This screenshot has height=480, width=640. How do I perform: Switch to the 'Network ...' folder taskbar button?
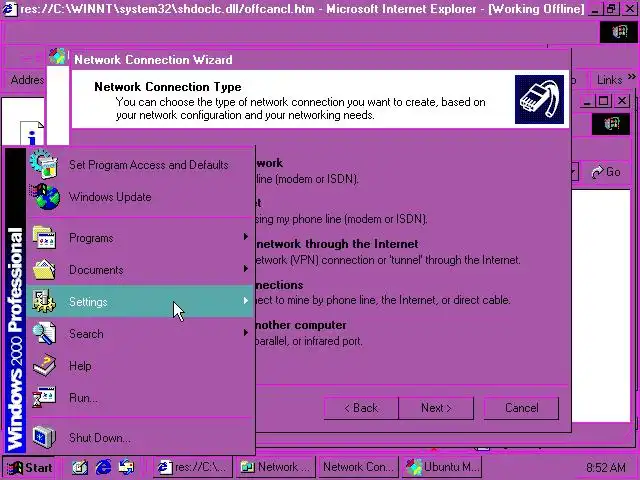point(277,467)
